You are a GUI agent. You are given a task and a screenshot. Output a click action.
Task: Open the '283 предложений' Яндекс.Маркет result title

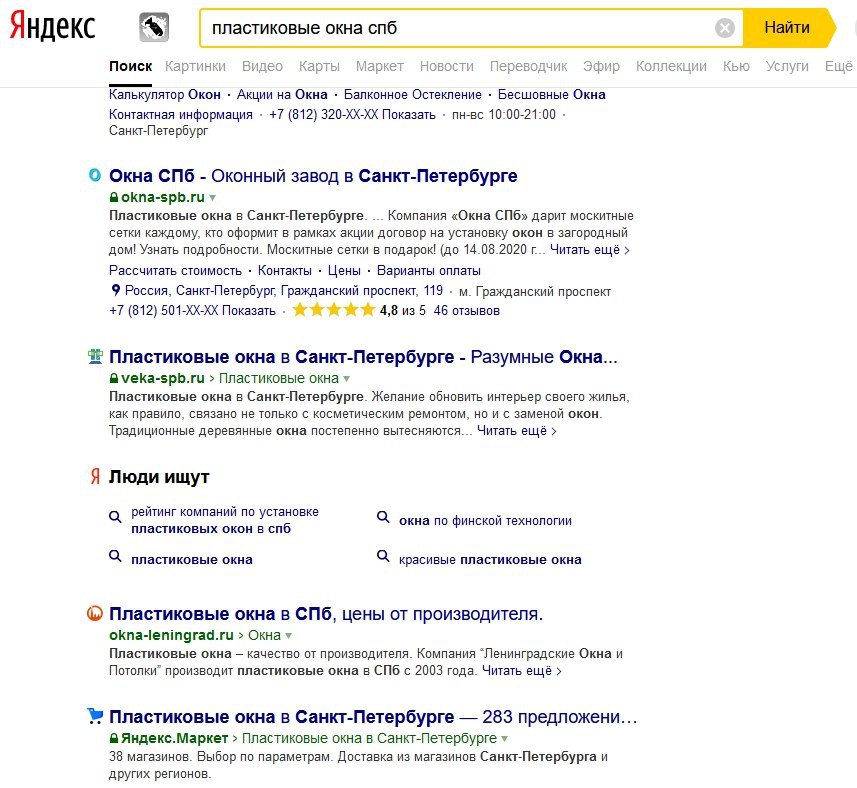coord(373,716)
